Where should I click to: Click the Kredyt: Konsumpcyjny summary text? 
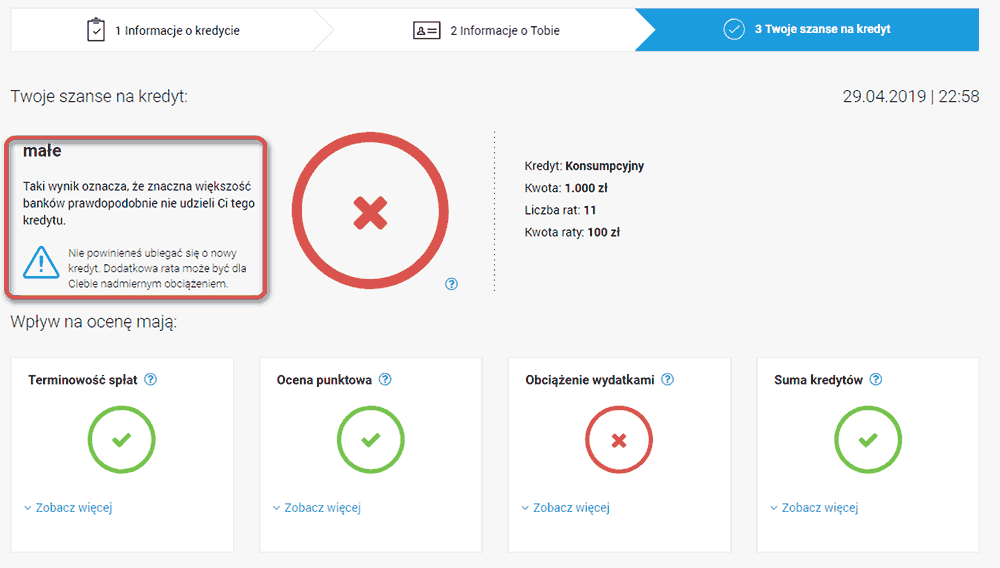(584, 166)
